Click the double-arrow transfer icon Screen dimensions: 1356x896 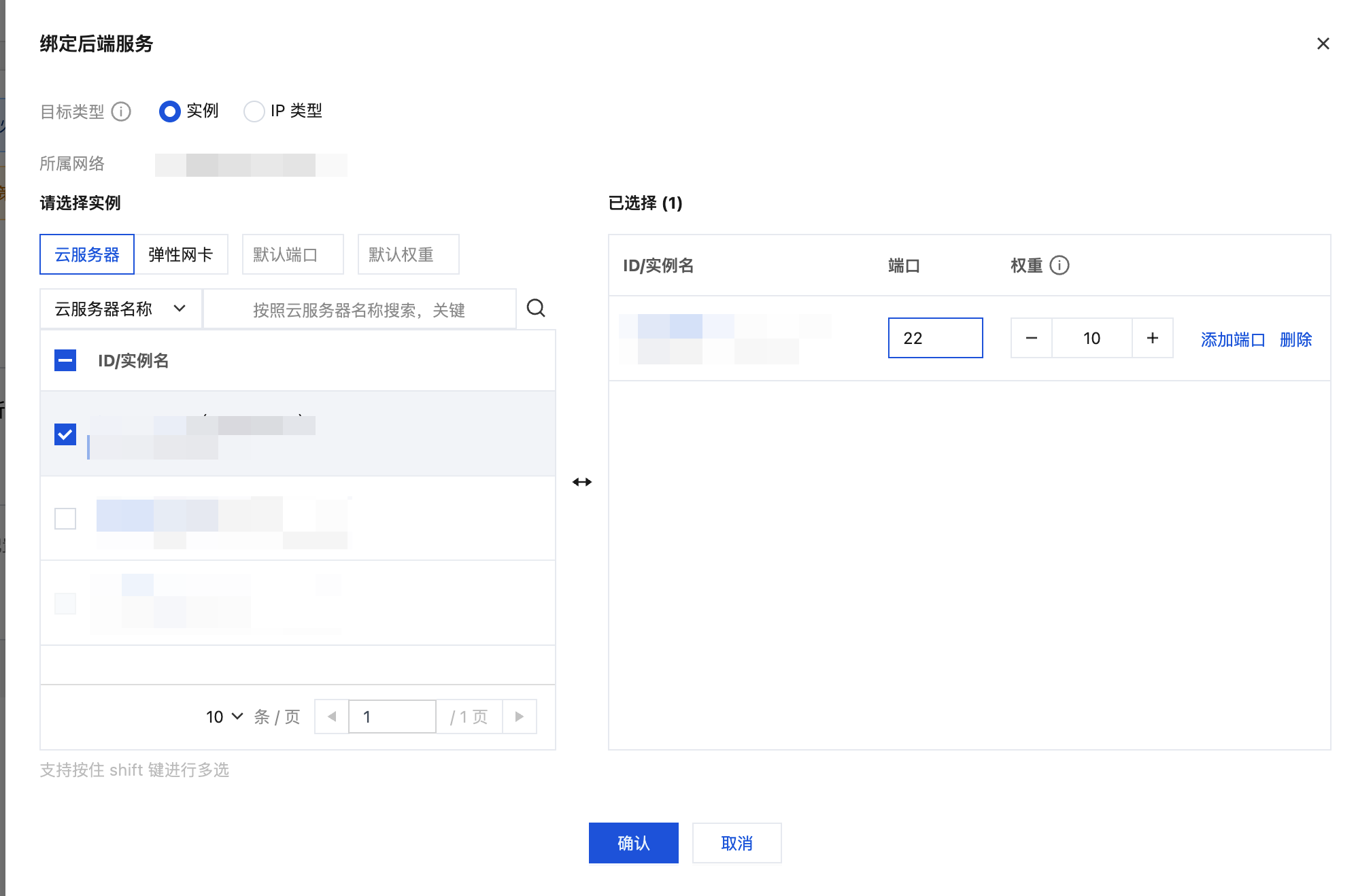[582, 482]
